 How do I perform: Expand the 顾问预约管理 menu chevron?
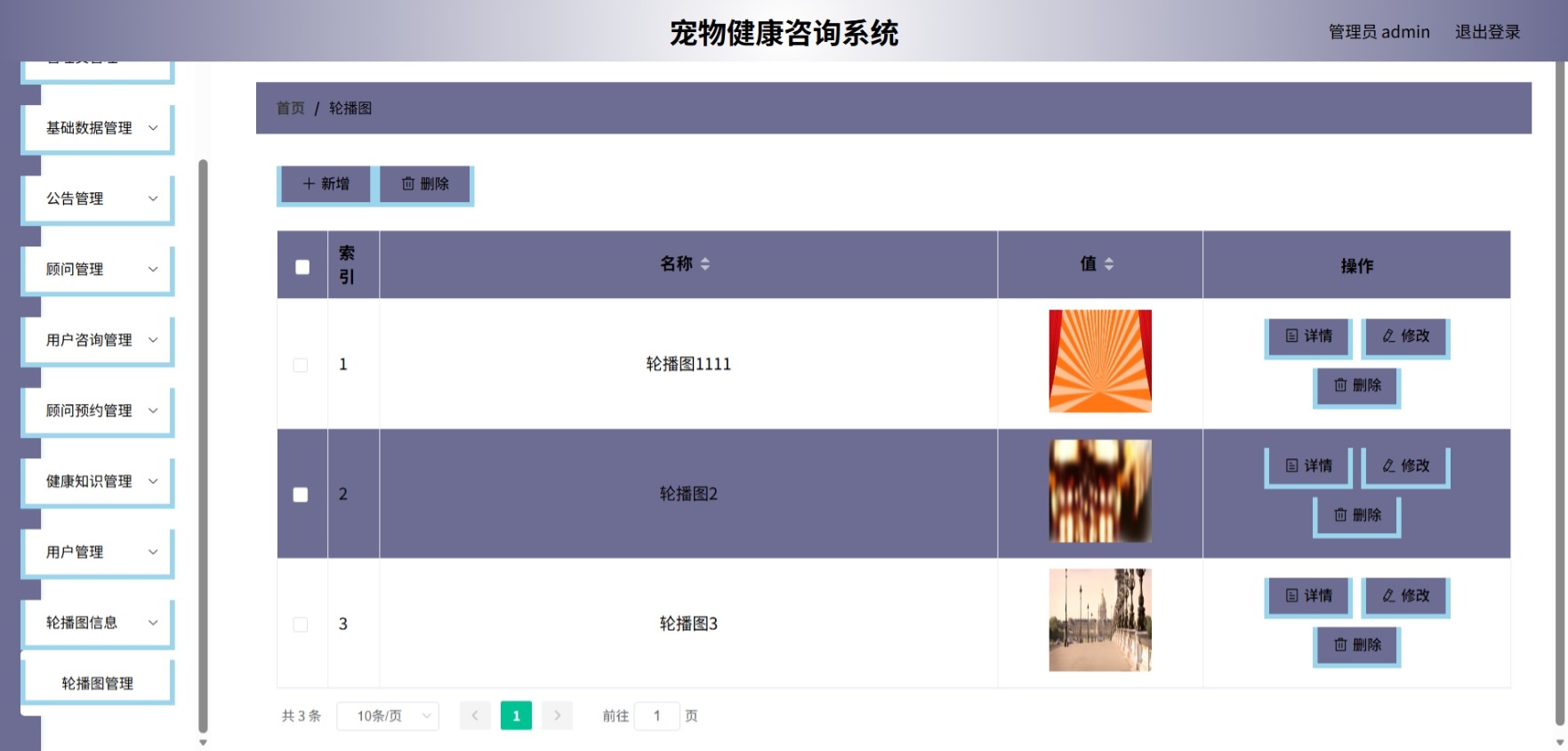coord(153,410)
